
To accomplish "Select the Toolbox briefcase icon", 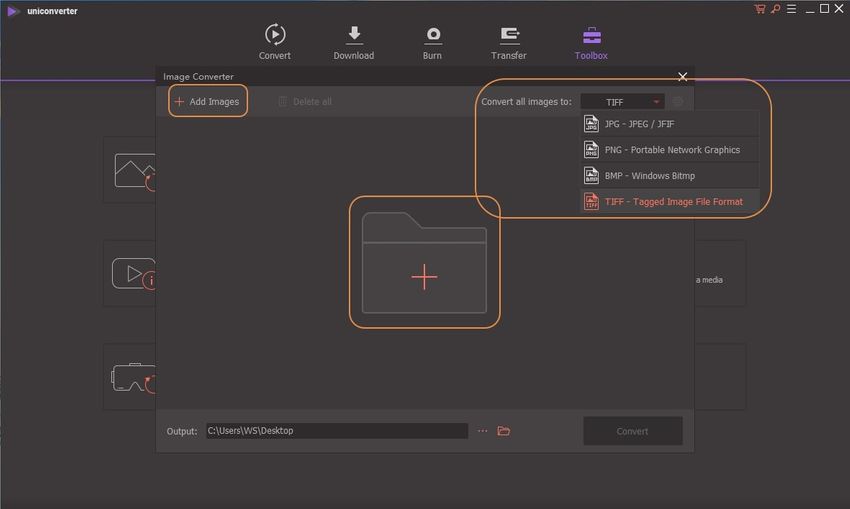I will click(591, 36).
